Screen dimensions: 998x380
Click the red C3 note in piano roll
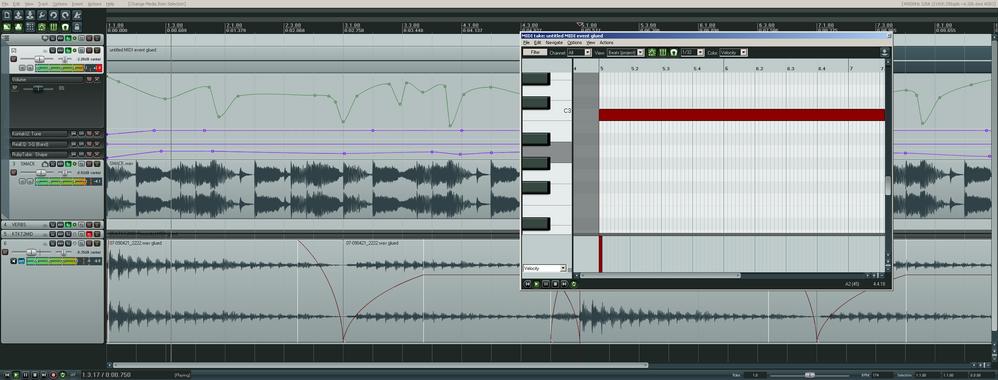[x=741, y=115]
